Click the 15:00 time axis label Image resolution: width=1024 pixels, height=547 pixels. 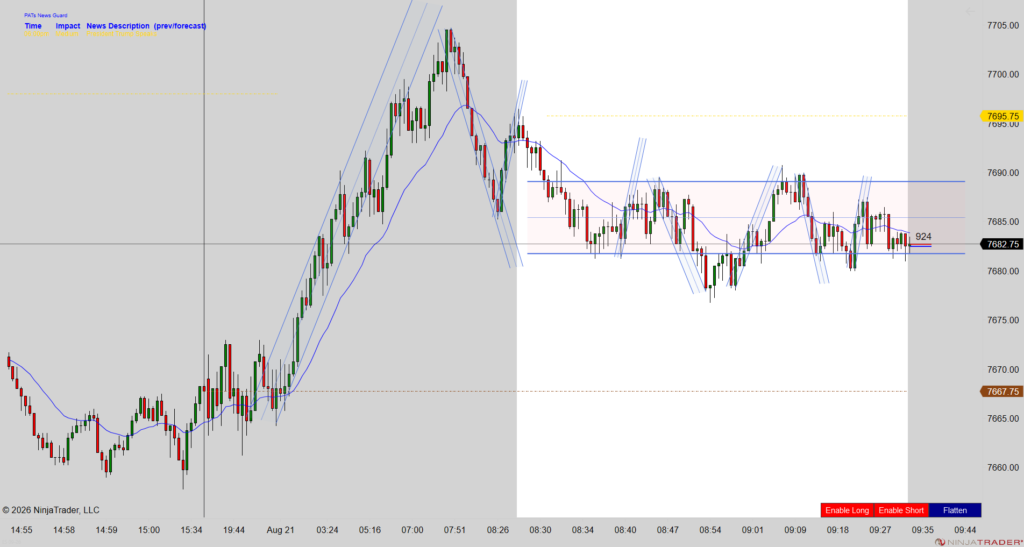click(149, 529)
